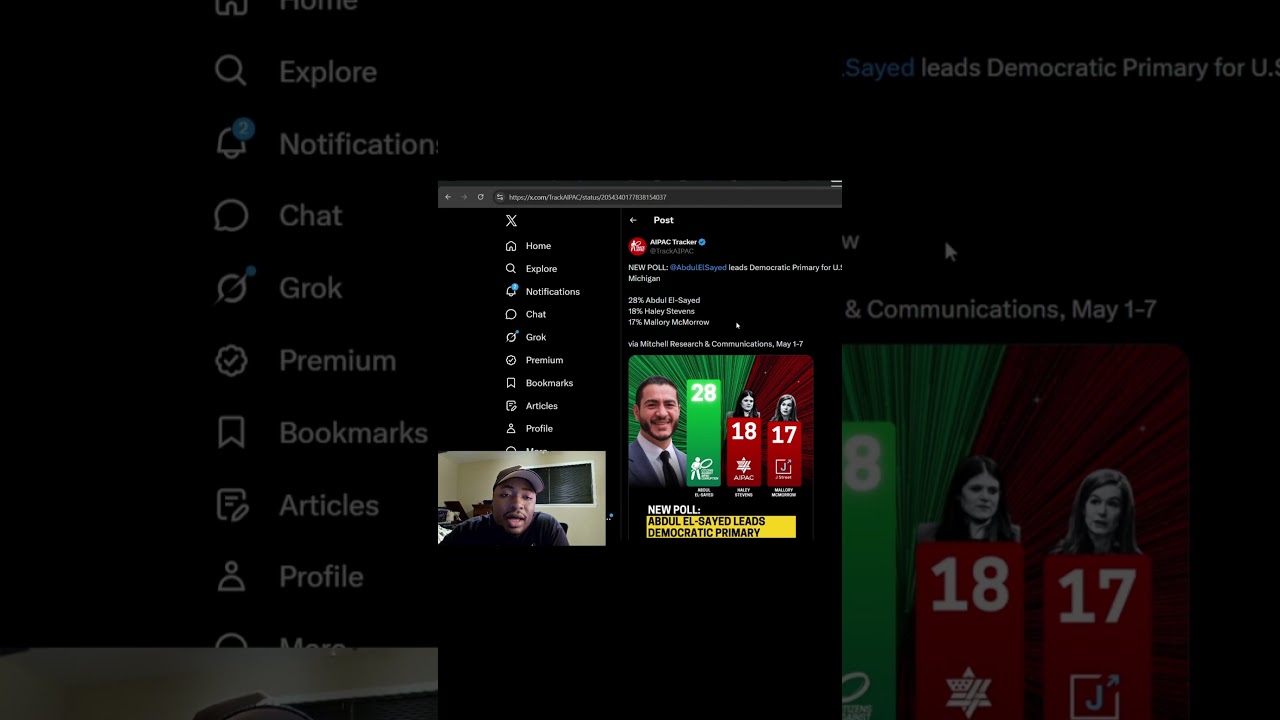The width and height of the screenshot is (1280, 720).
Task: Go back using the browser back arrow
Action: (448, 197)
